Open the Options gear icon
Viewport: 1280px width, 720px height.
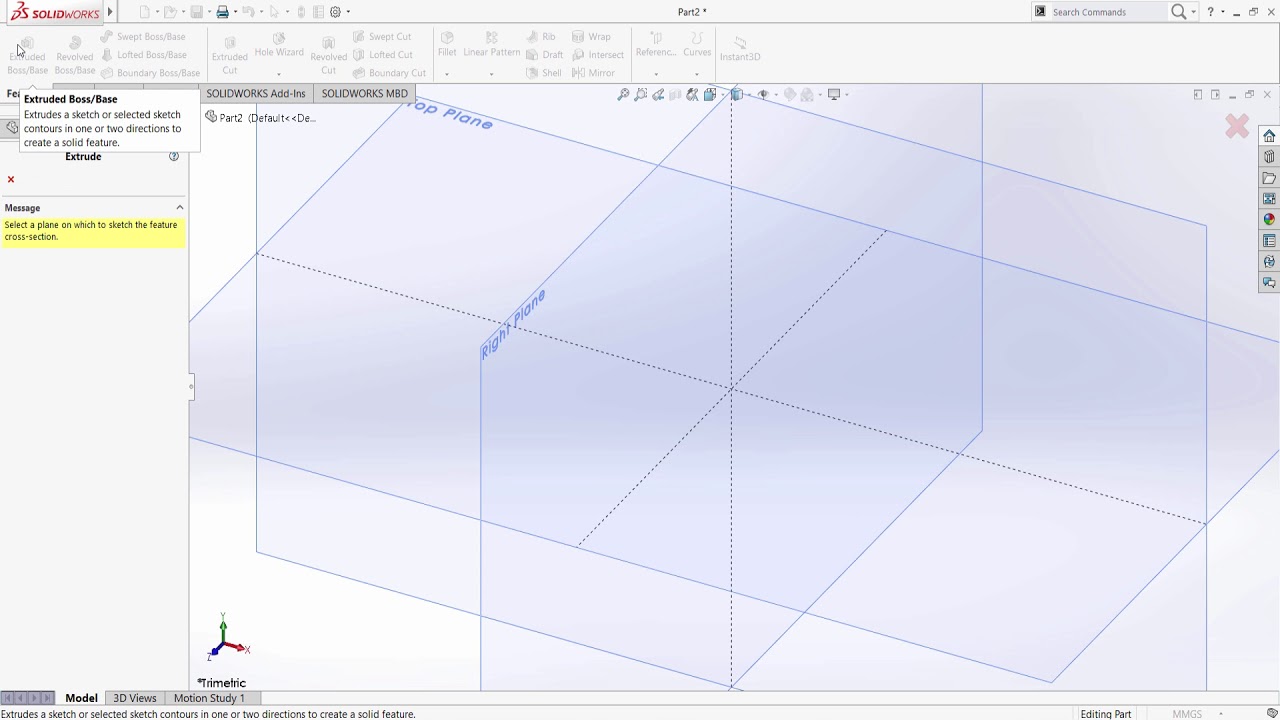point(335,12)
